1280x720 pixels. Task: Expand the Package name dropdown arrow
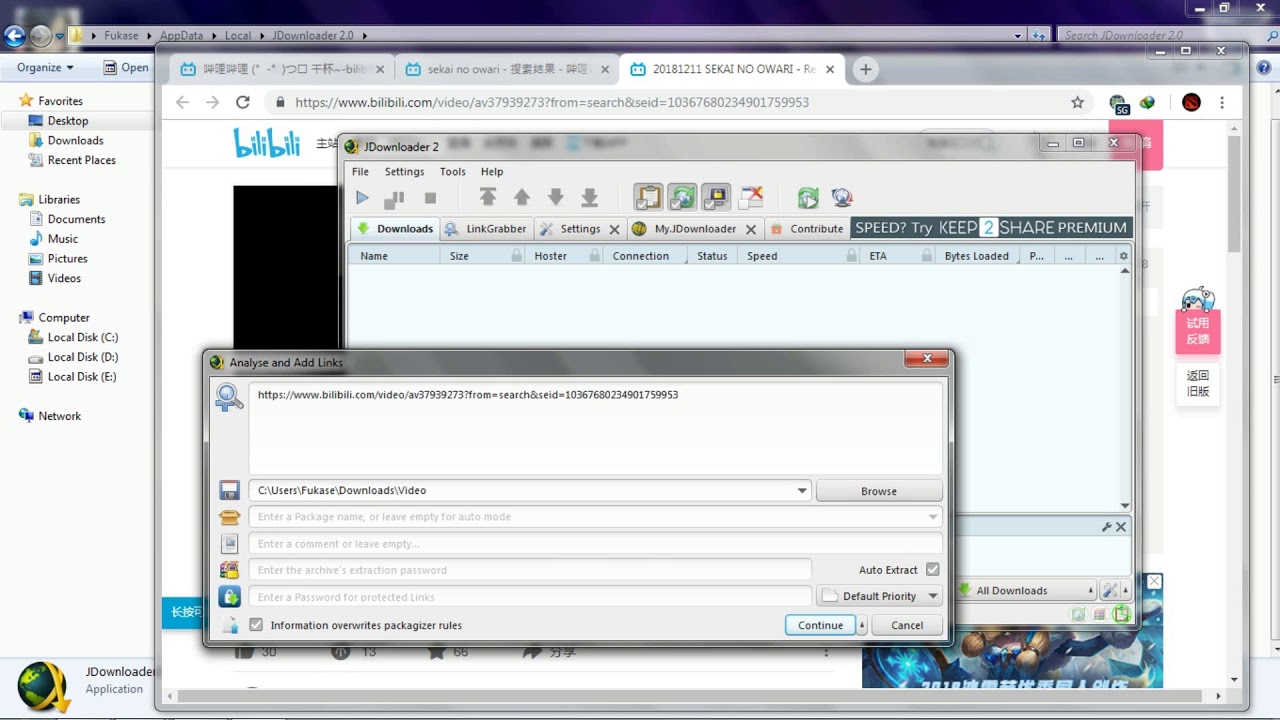click(x=932, y=517)
